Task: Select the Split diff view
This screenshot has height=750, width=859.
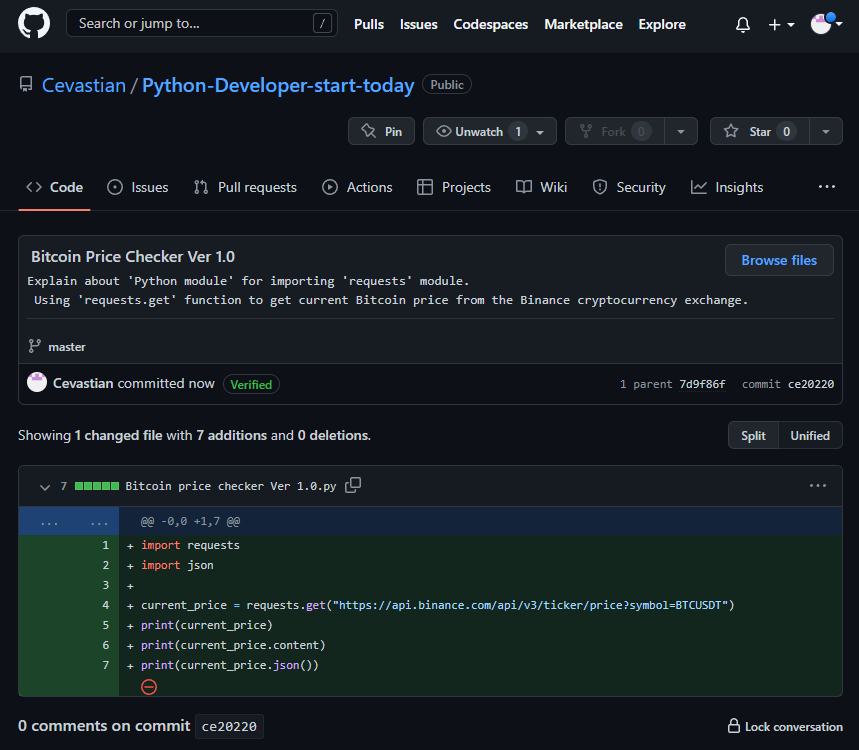Action: [753, 436]
